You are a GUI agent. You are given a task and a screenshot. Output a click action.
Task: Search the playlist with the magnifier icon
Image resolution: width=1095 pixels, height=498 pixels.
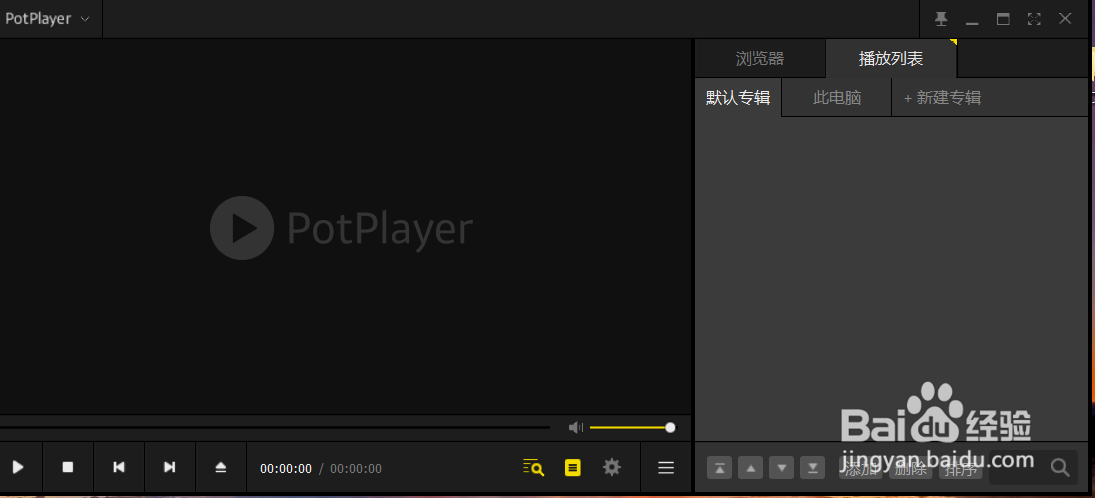pos(1060,468)
